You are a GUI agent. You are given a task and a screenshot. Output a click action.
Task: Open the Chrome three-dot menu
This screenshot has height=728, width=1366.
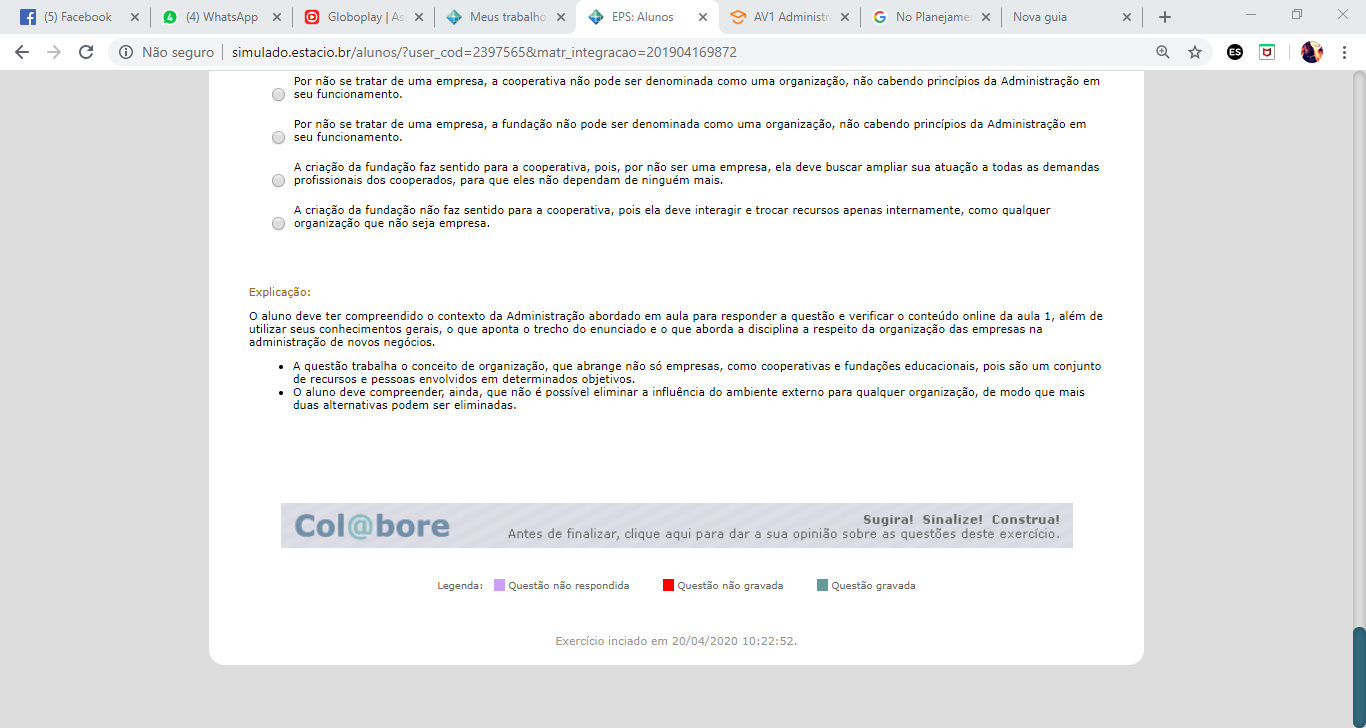1344,52
